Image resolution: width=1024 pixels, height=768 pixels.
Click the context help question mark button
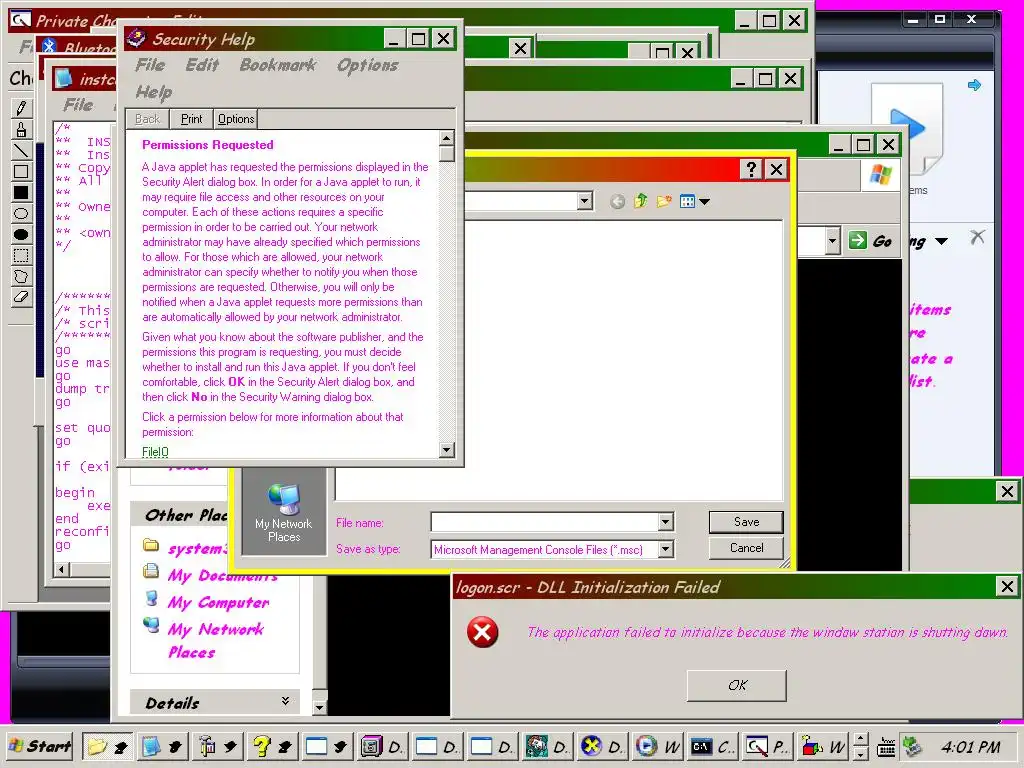(x=751, y=170)
